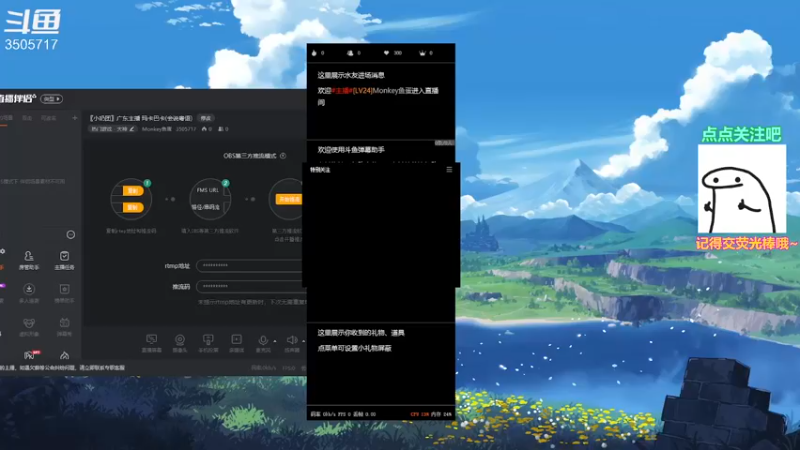Open the OBS push mode help icon
This screenshot has height=450, width=800.
pos(283,156)
